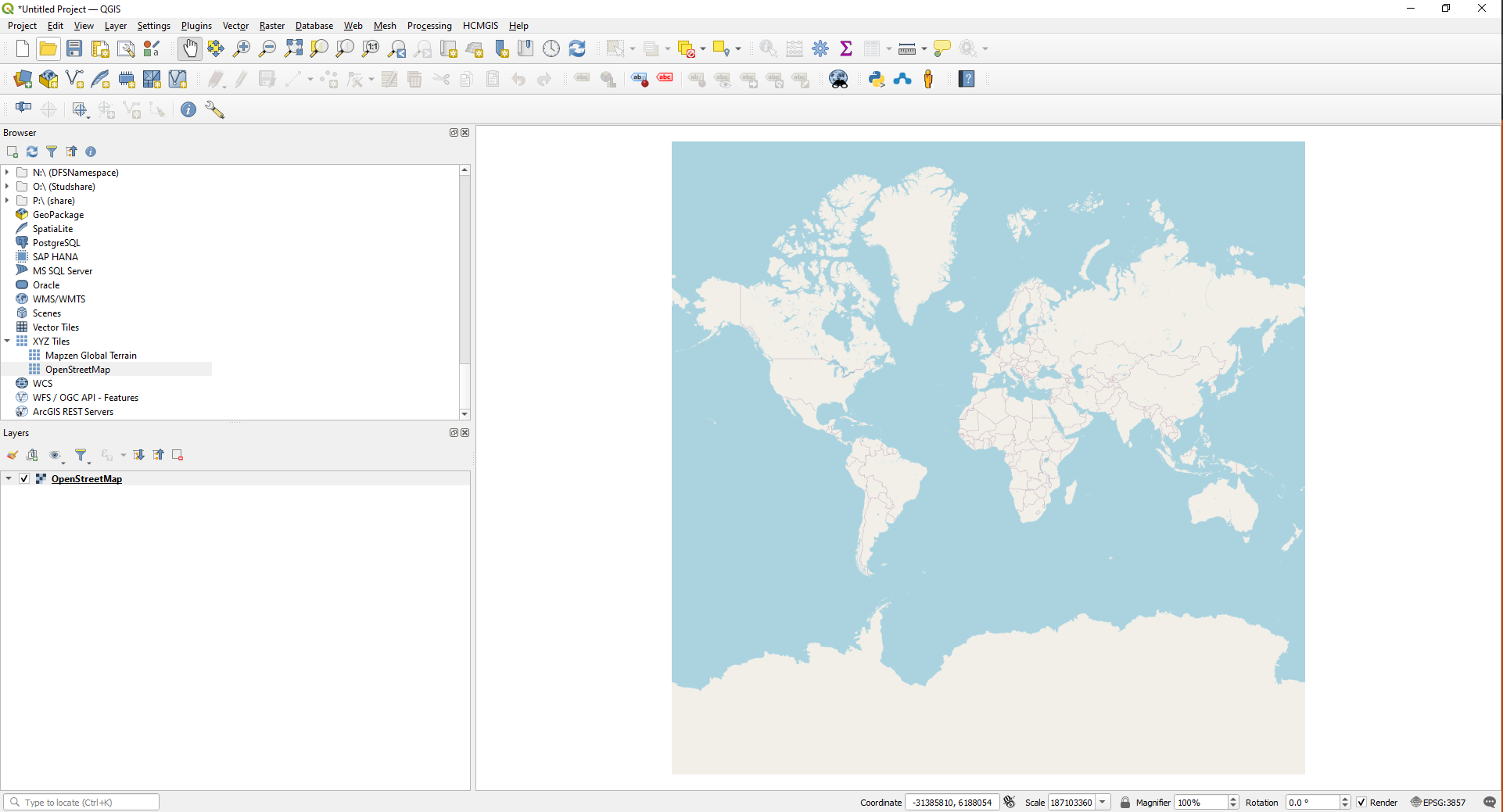
Task: Open the Vector menu
Action: point(235,26)
